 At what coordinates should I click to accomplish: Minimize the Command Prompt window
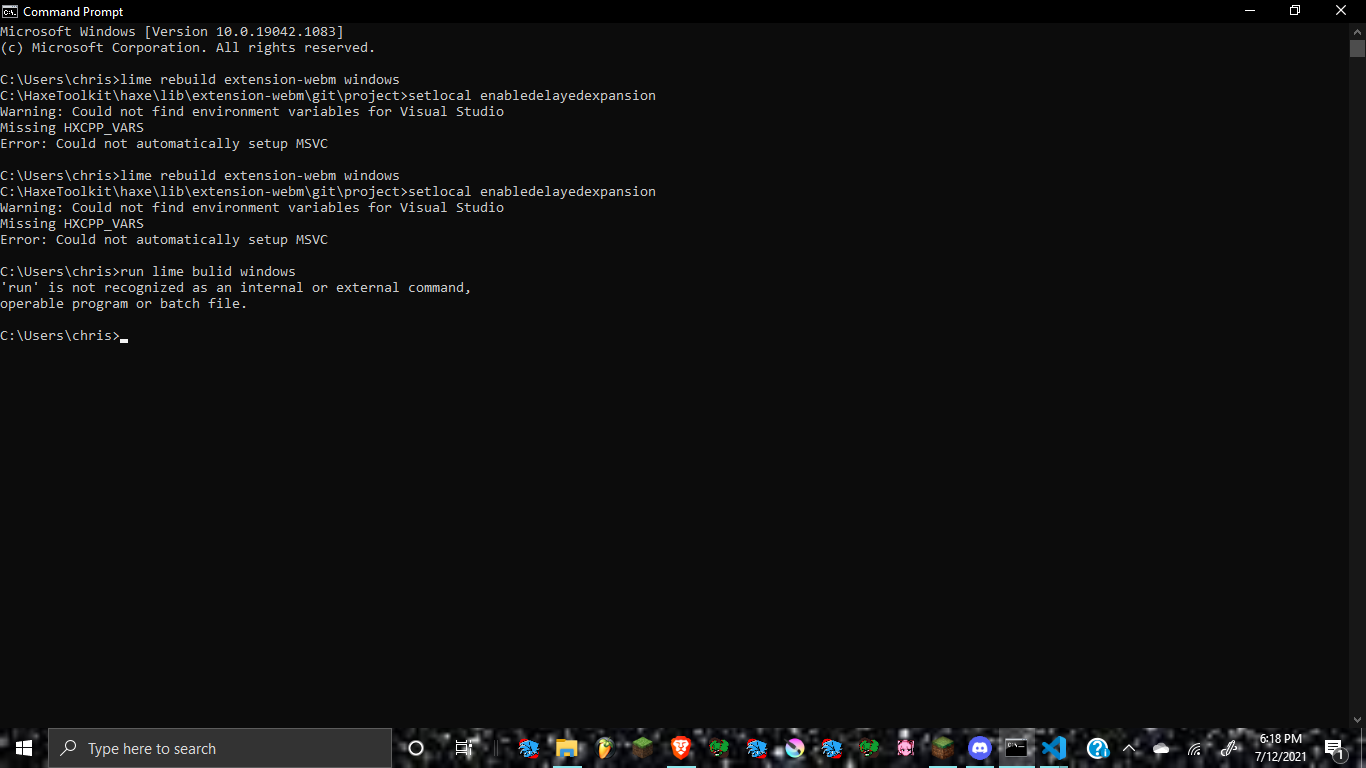point(1249,11)
